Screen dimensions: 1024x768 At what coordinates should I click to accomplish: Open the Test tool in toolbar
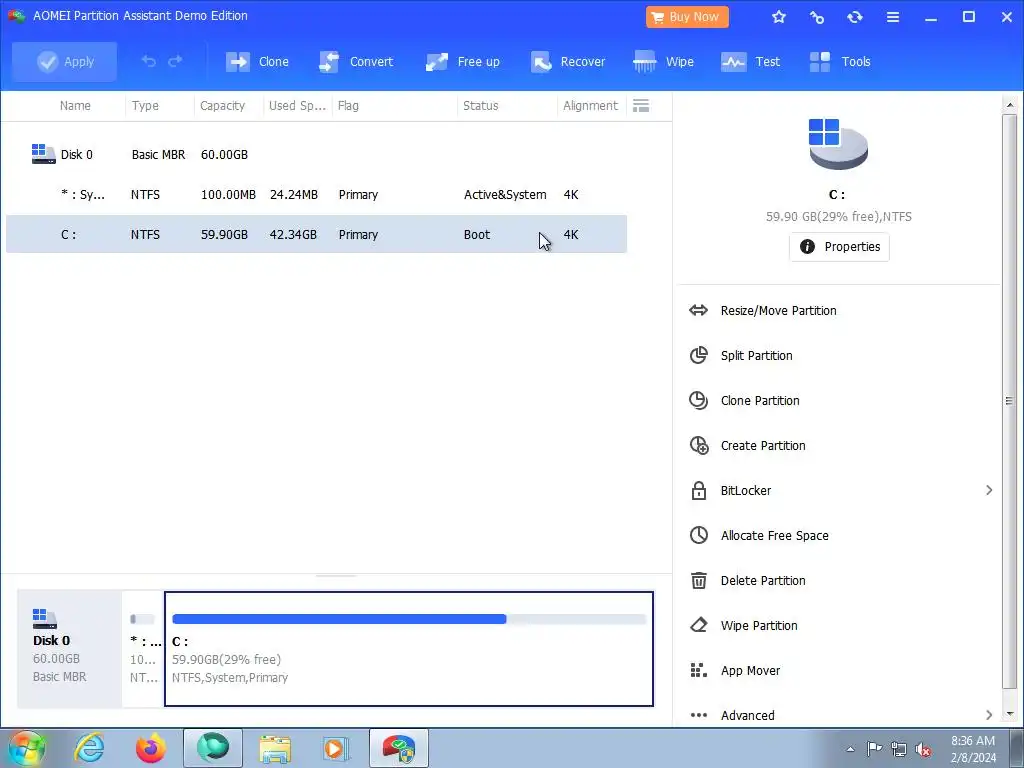[x=750, y=61]
